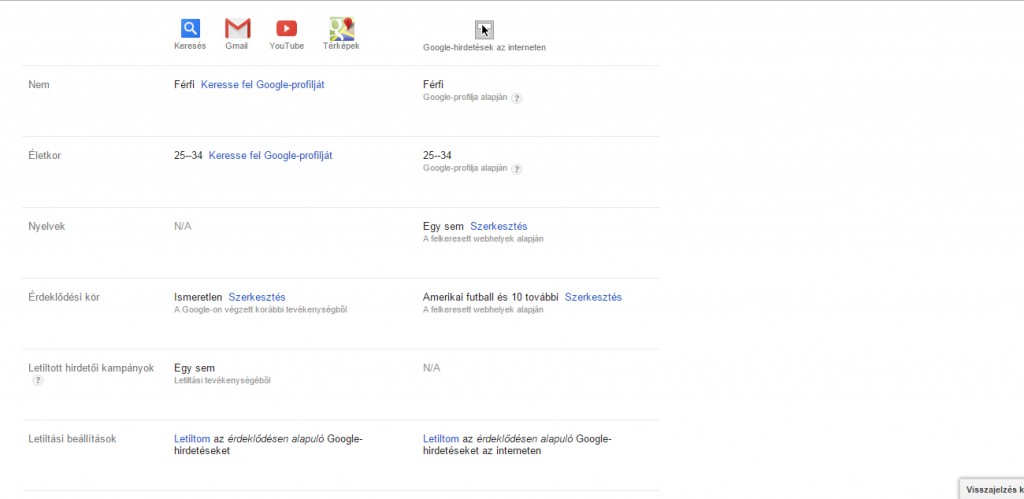
Task: Click the blue Keresés search icon
Action: click(190, 29)
